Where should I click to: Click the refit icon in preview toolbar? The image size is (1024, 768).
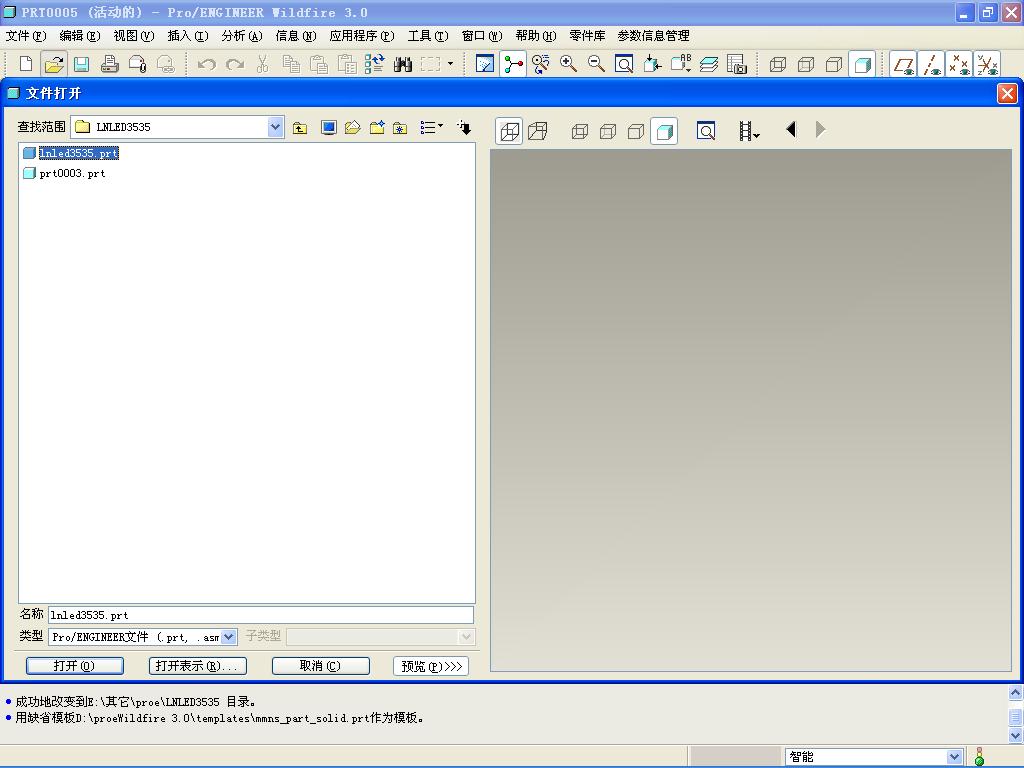coord(706,131)
